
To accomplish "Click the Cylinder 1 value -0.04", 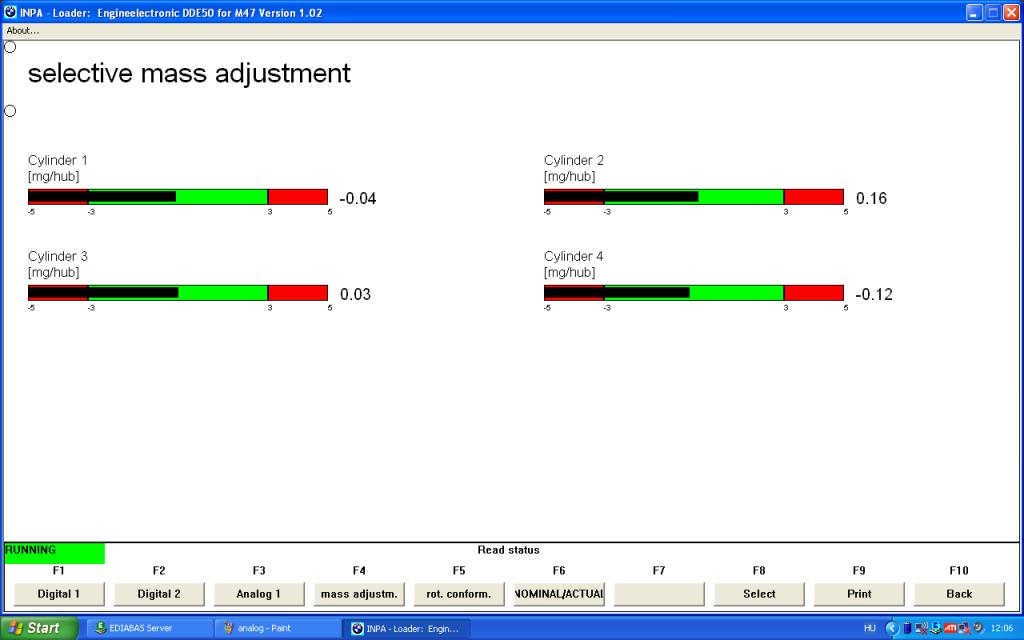I will [x=358, y=199].
